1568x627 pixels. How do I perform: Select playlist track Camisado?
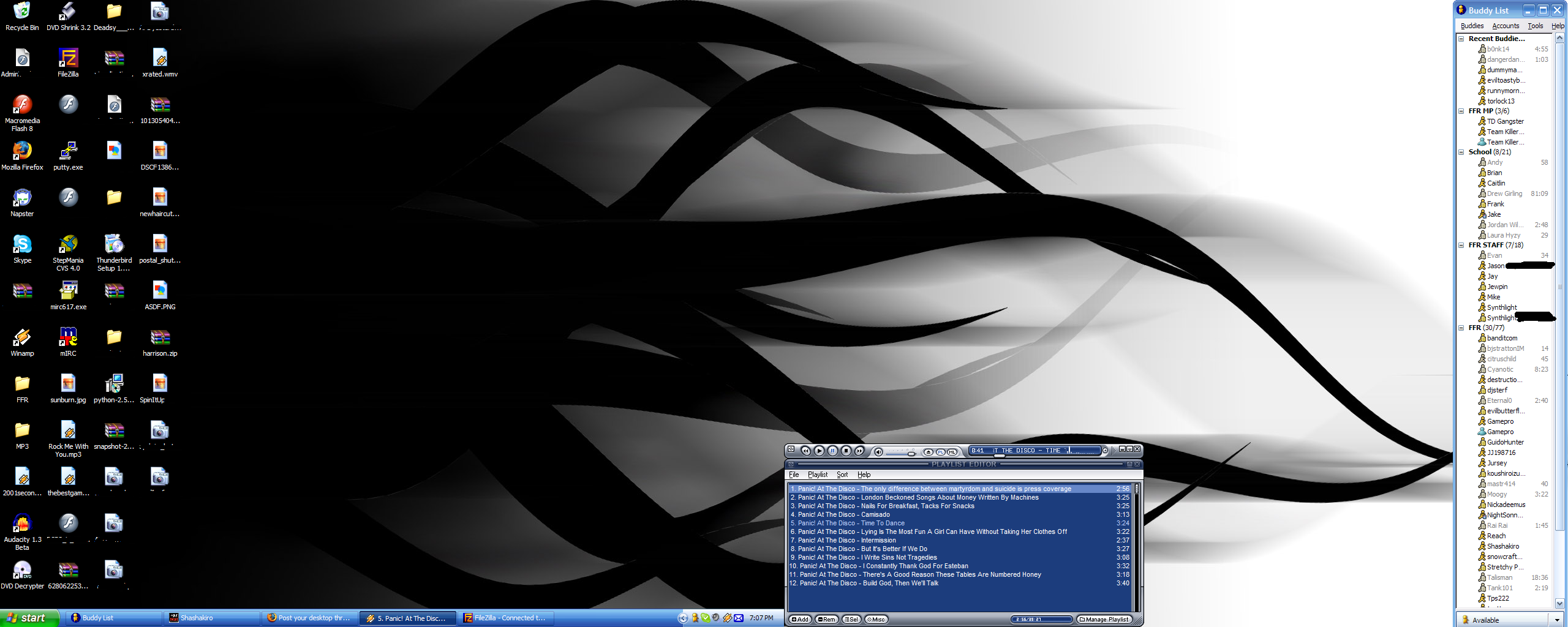960,514
